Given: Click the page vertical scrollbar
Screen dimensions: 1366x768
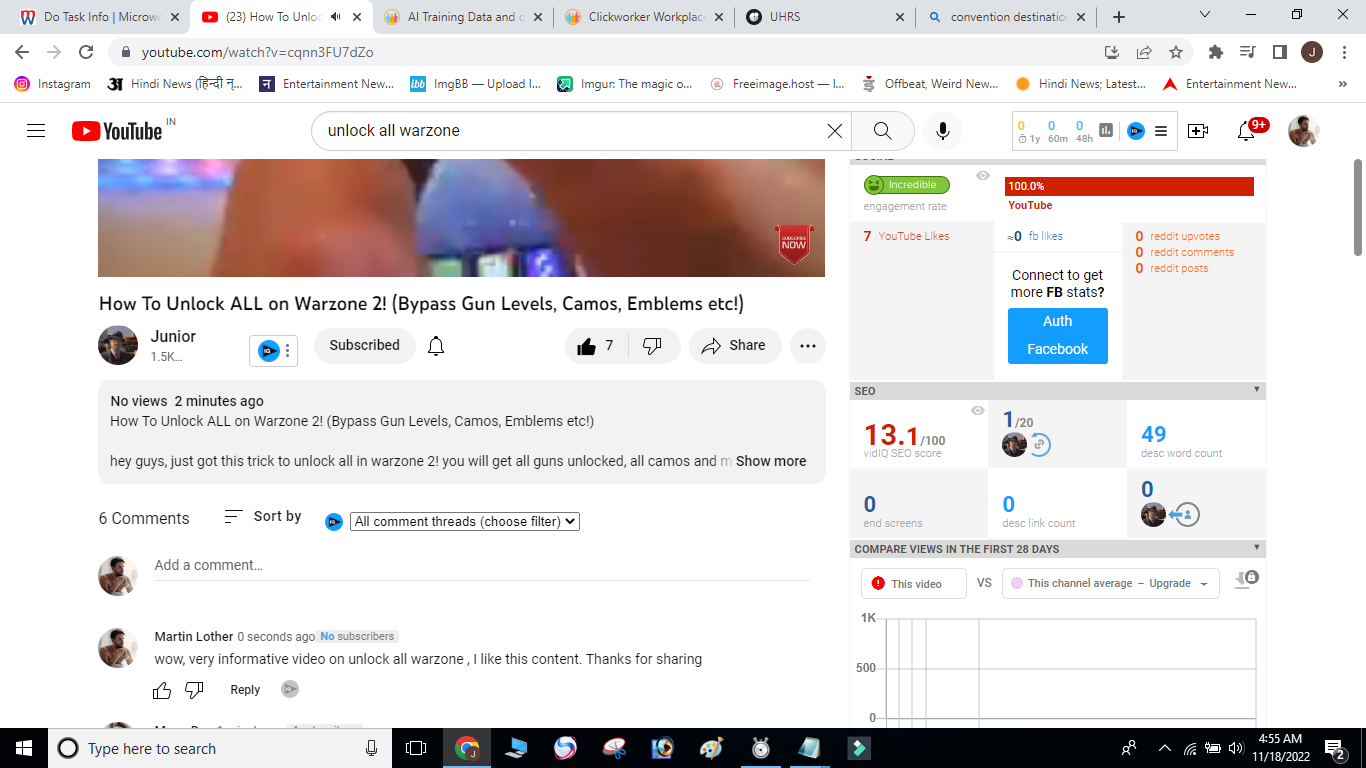Looking at the screenshot, I should (1358, 207).
